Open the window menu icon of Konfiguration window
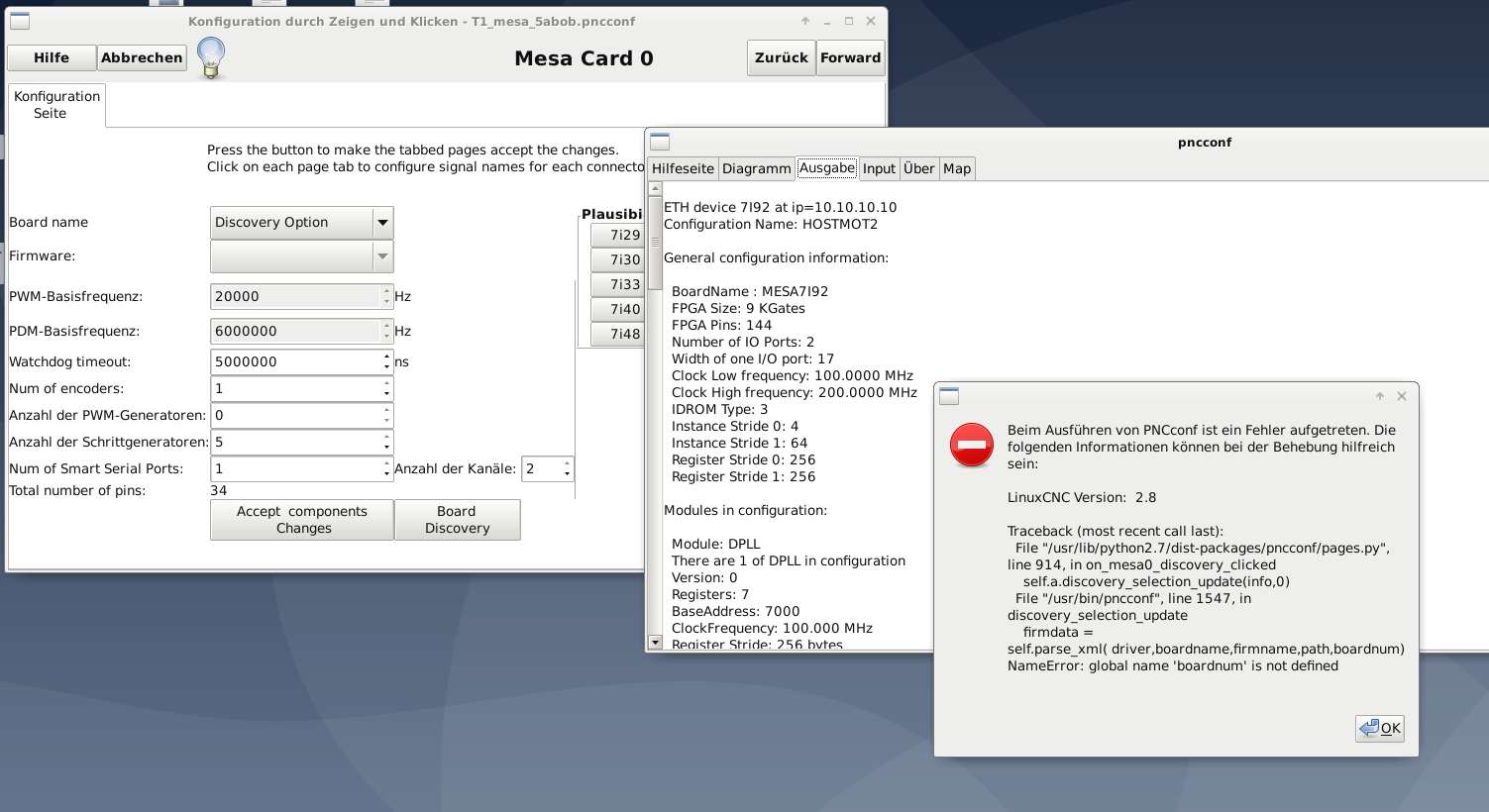 pyautogui.click(x=19, y=21)
